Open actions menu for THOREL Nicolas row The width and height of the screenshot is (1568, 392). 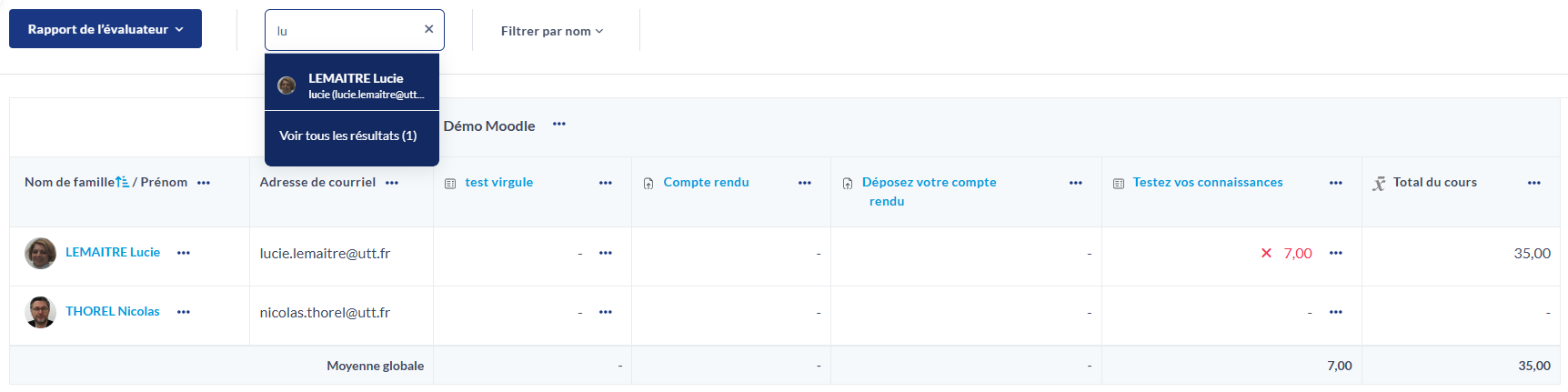point(184,312)
